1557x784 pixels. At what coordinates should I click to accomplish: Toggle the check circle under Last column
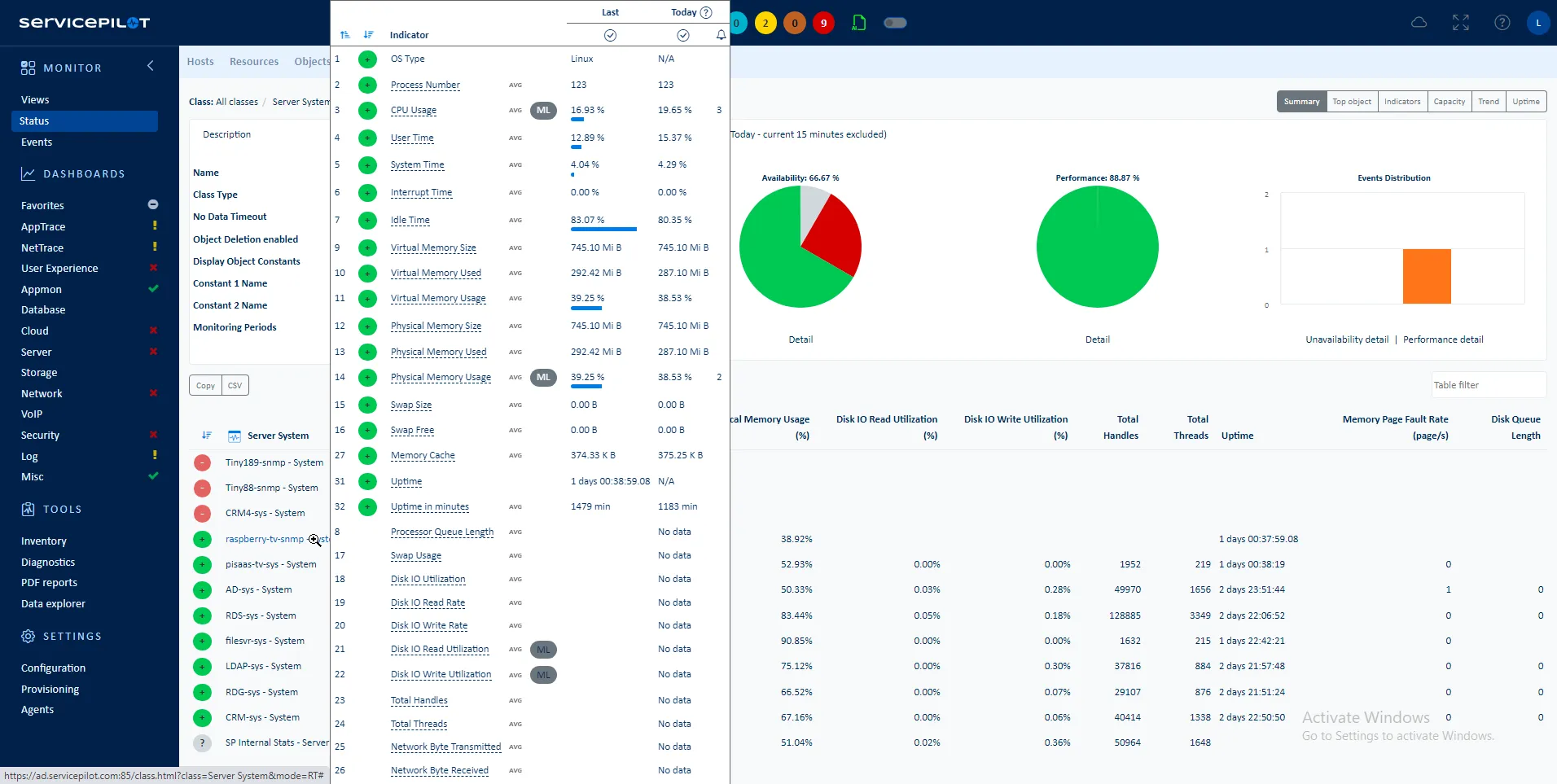610,35
